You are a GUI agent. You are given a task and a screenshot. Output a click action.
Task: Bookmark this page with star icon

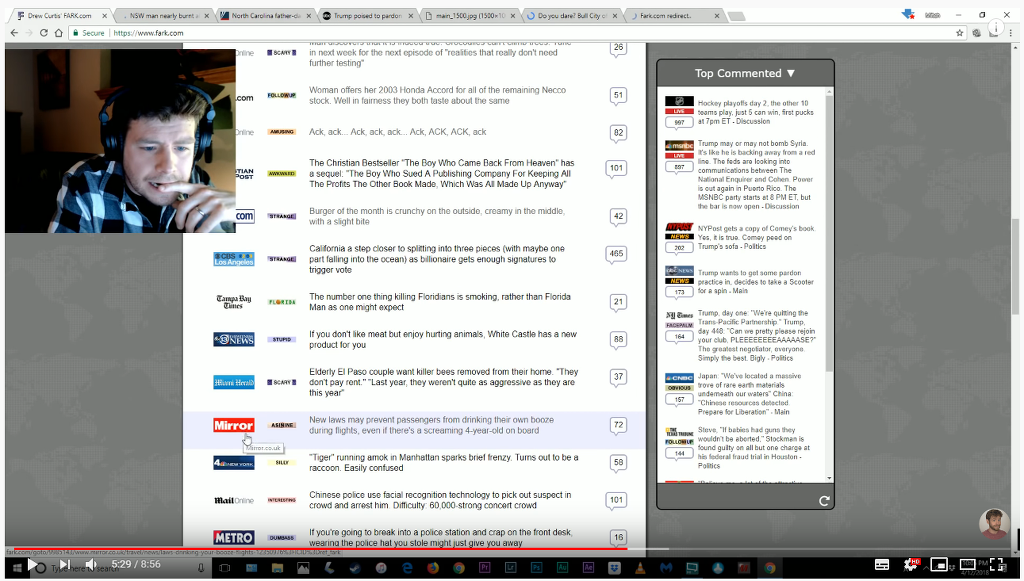click(959, 33)
